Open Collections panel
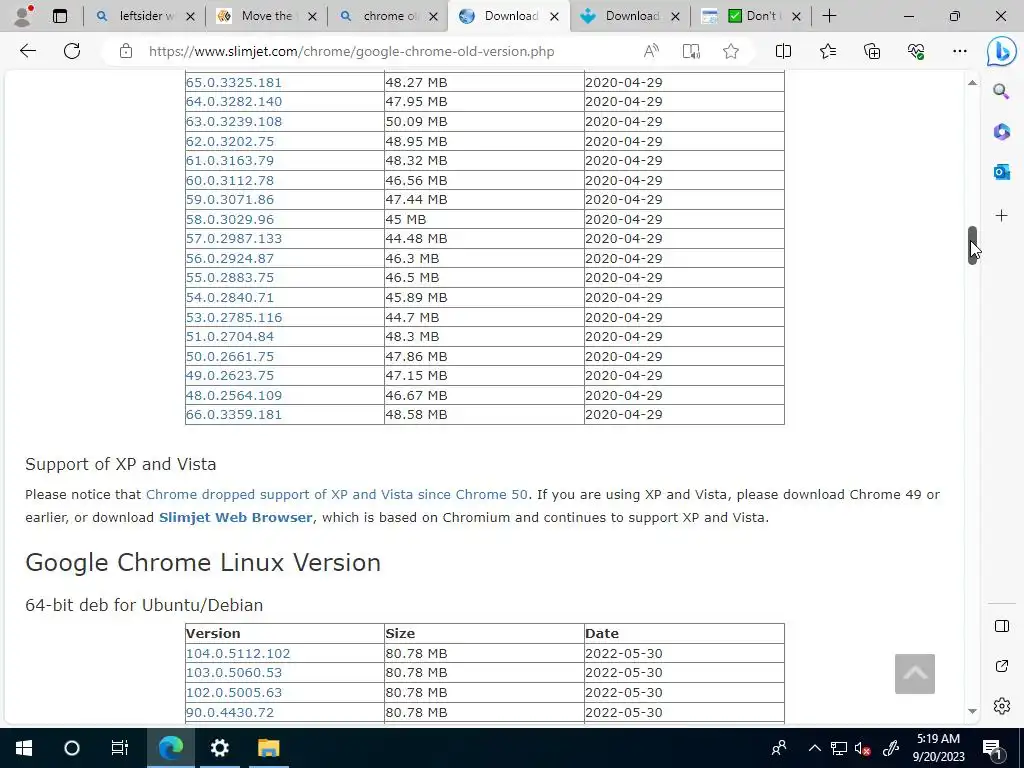Viewport: 1024px width, 768px height. 872,51
